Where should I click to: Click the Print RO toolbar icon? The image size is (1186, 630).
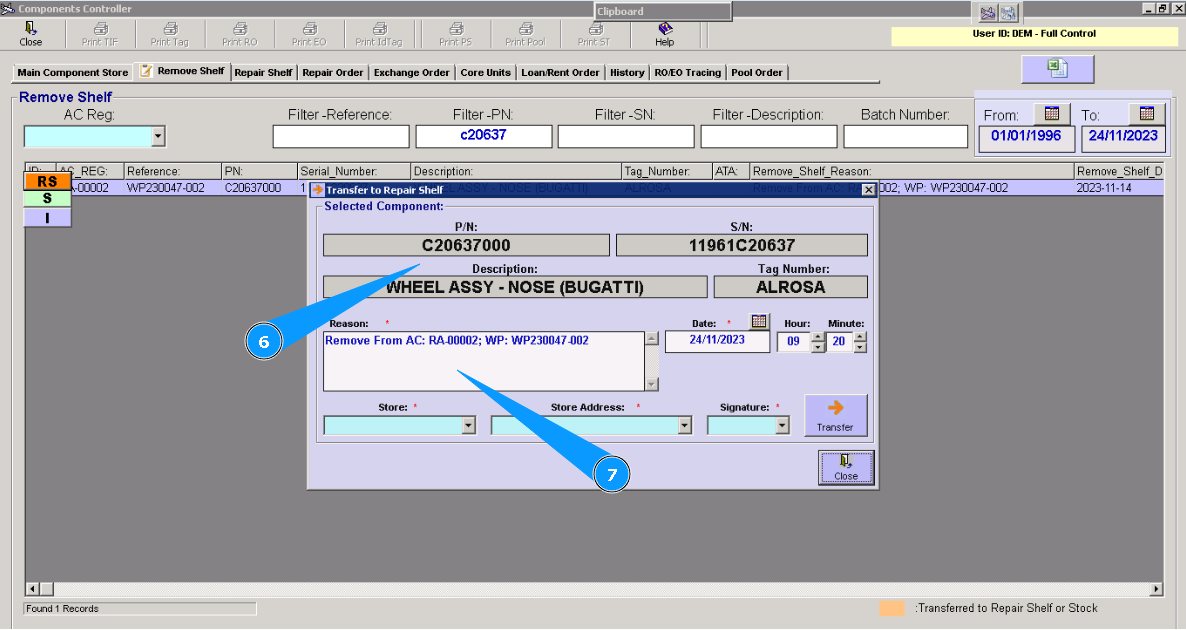pyautogui.click(x=240, y=34)
